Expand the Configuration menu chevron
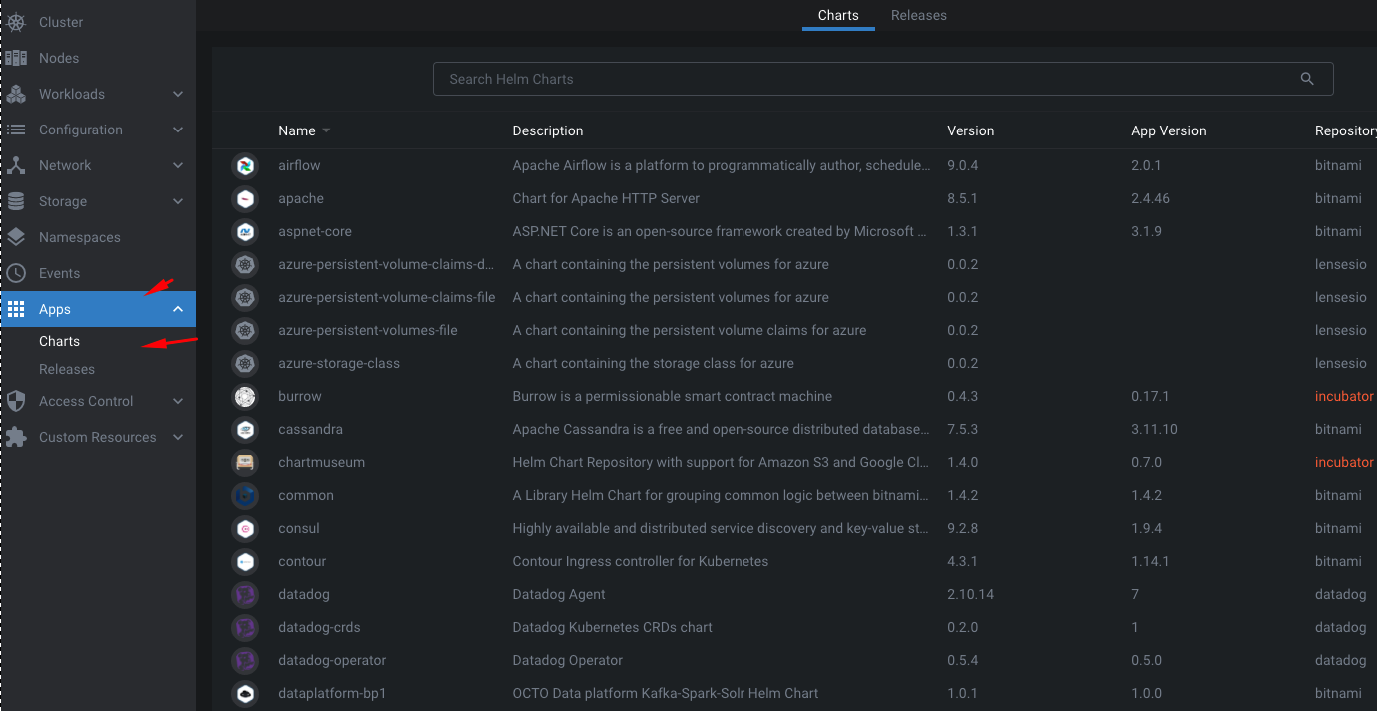The width and height of the screenshot is (1377, 711). [x=178, y=130]
